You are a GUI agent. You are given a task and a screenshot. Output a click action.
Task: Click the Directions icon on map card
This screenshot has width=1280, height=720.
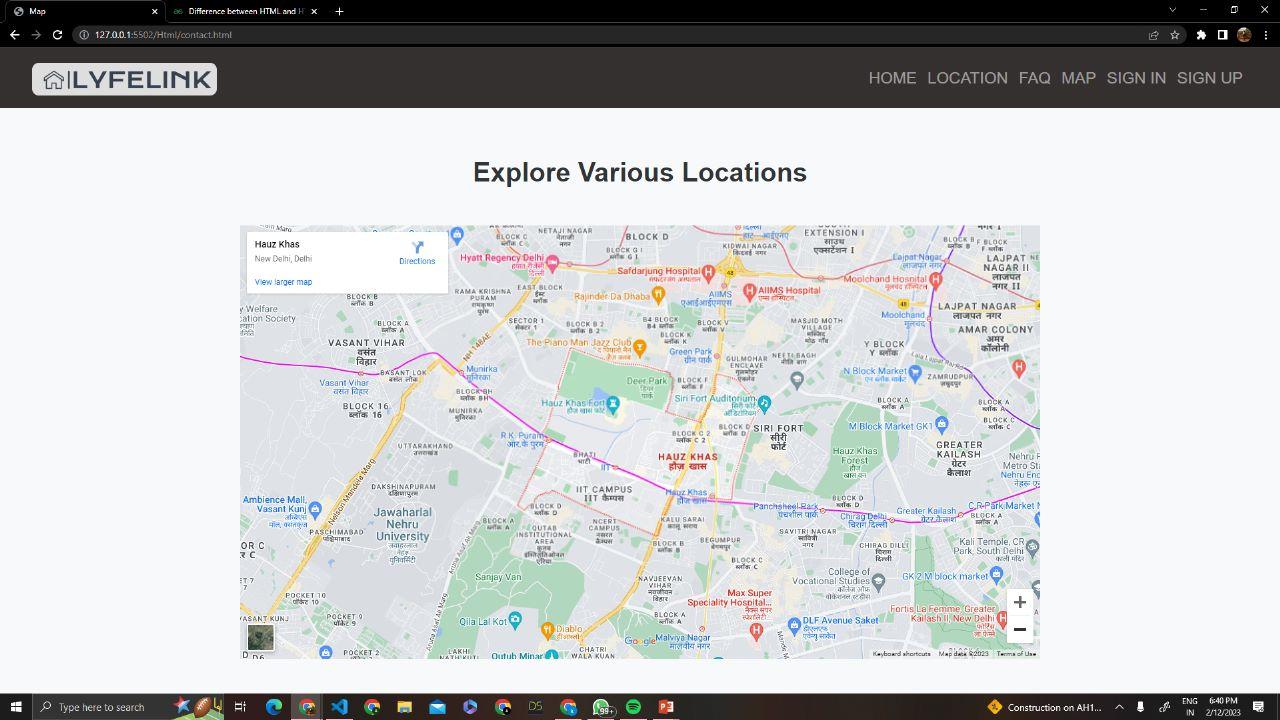click(x=417, y=247)
